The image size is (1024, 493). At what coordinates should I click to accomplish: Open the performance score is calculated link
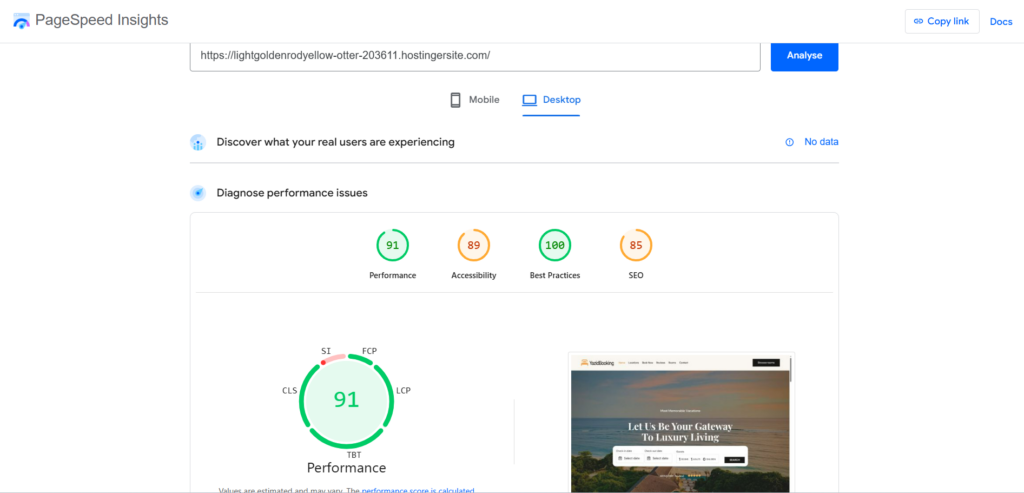click(418, 490)
